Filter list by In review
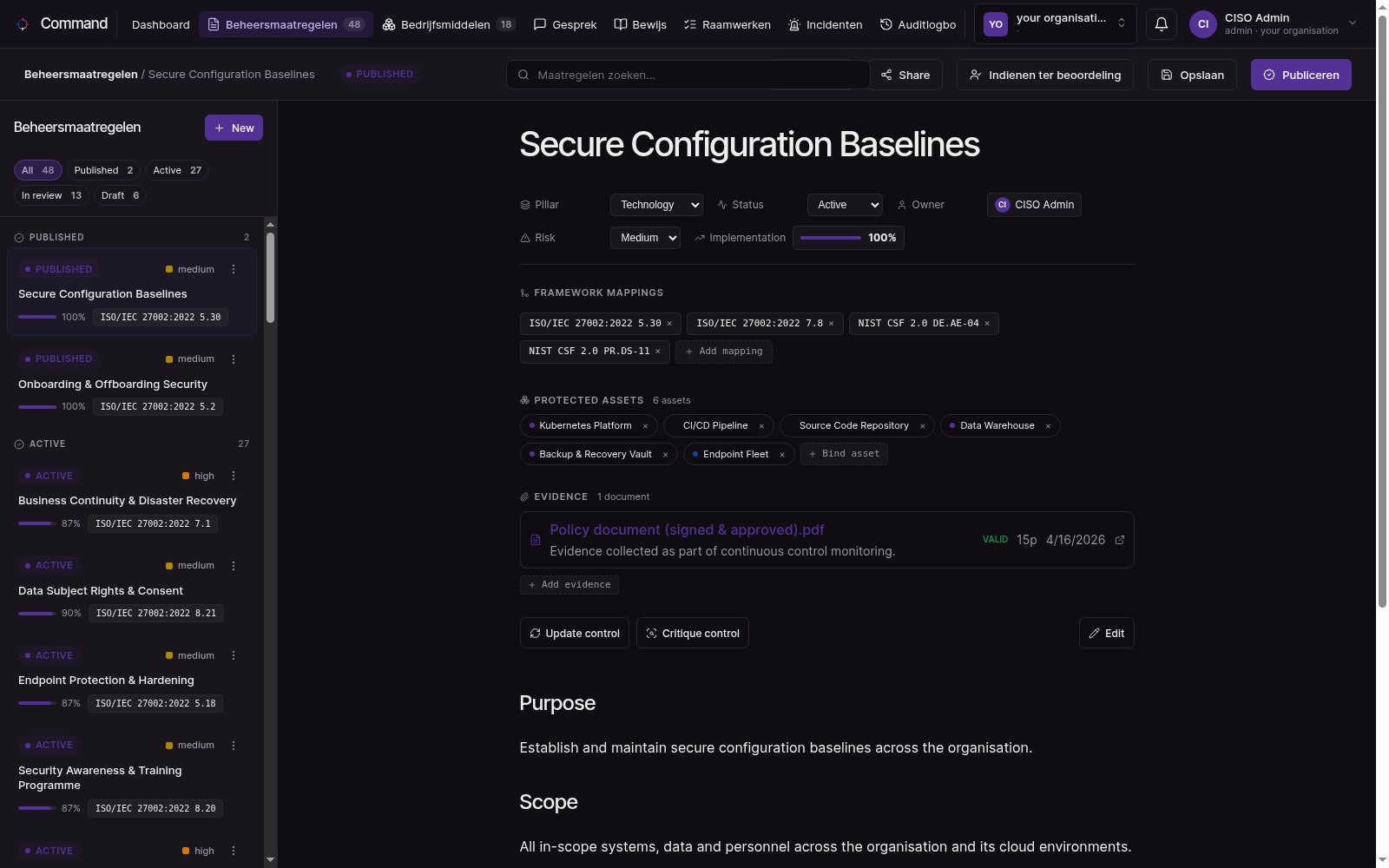 pyautogui.click(x=51, y=195)
